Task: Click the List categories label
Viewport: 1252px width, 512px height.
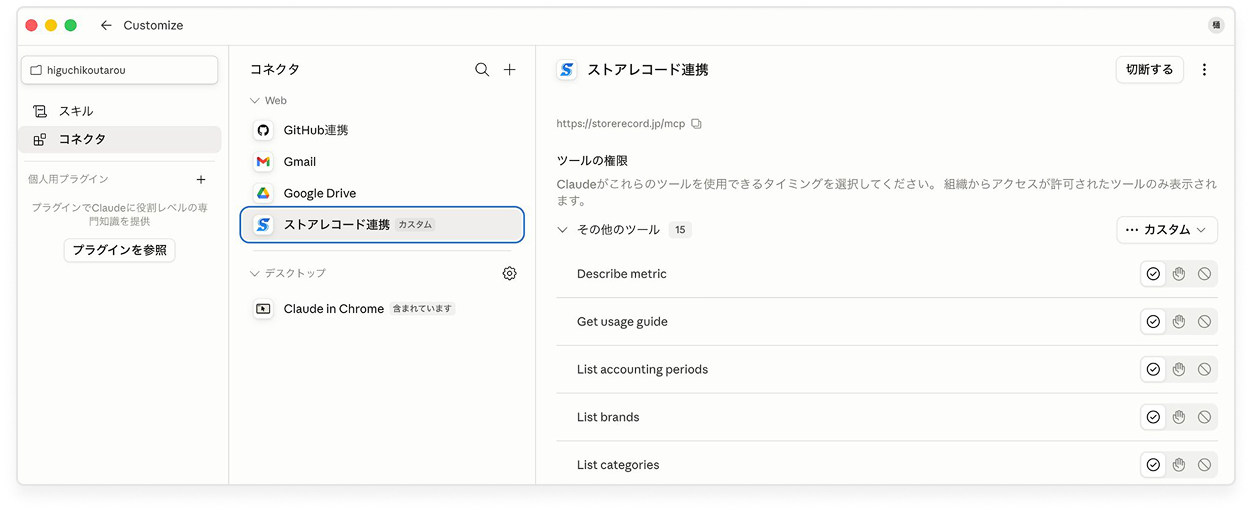Action: click(x=618, y=465)
